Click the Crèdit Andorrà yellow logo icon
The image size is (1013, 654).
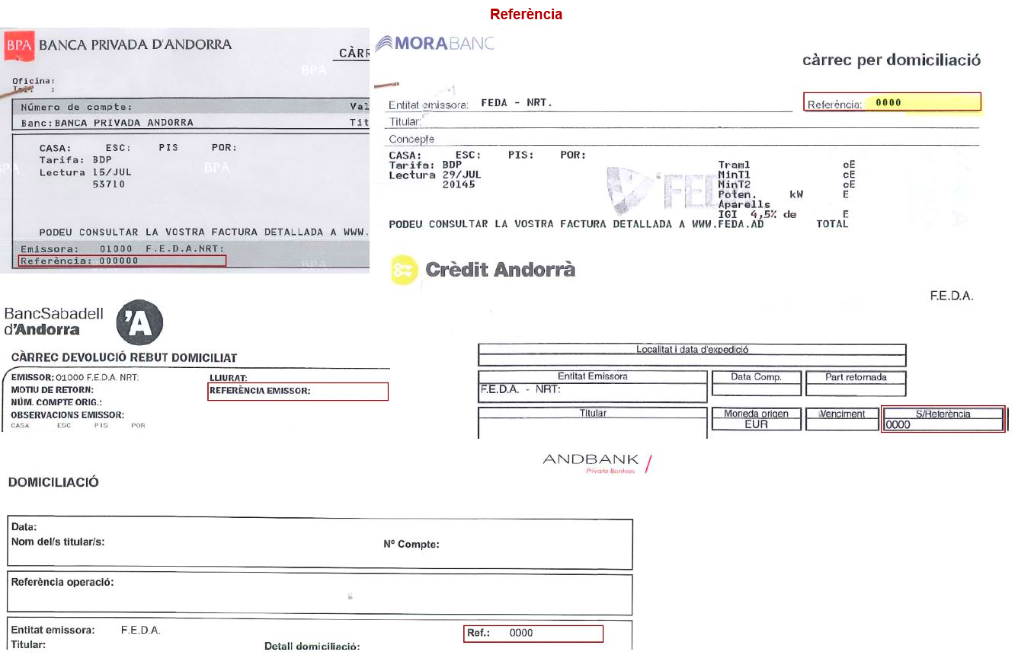coord(404,270)
